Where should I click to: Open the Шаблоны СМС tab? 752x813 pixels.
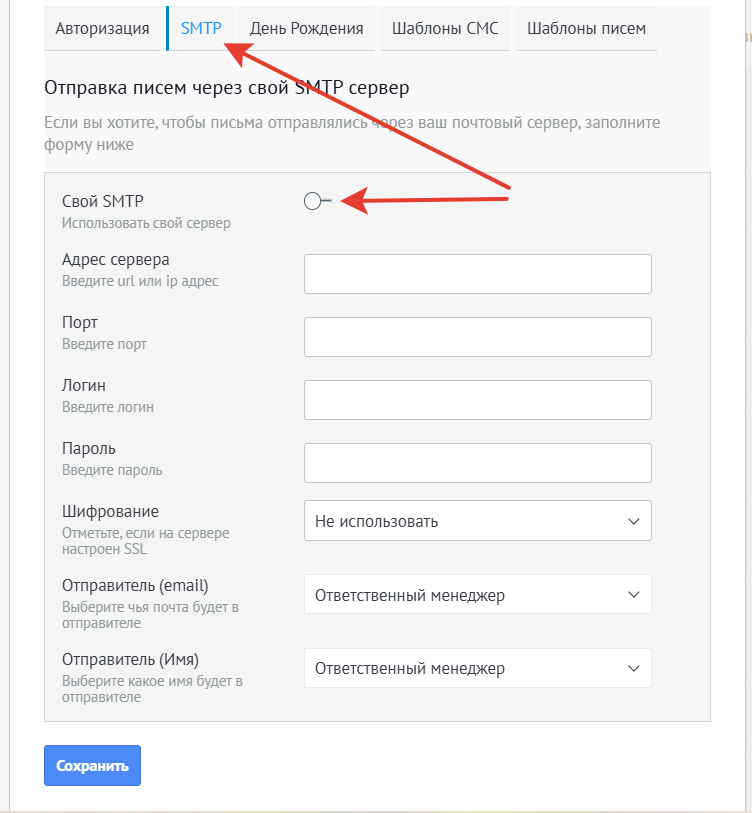point(445,28)
